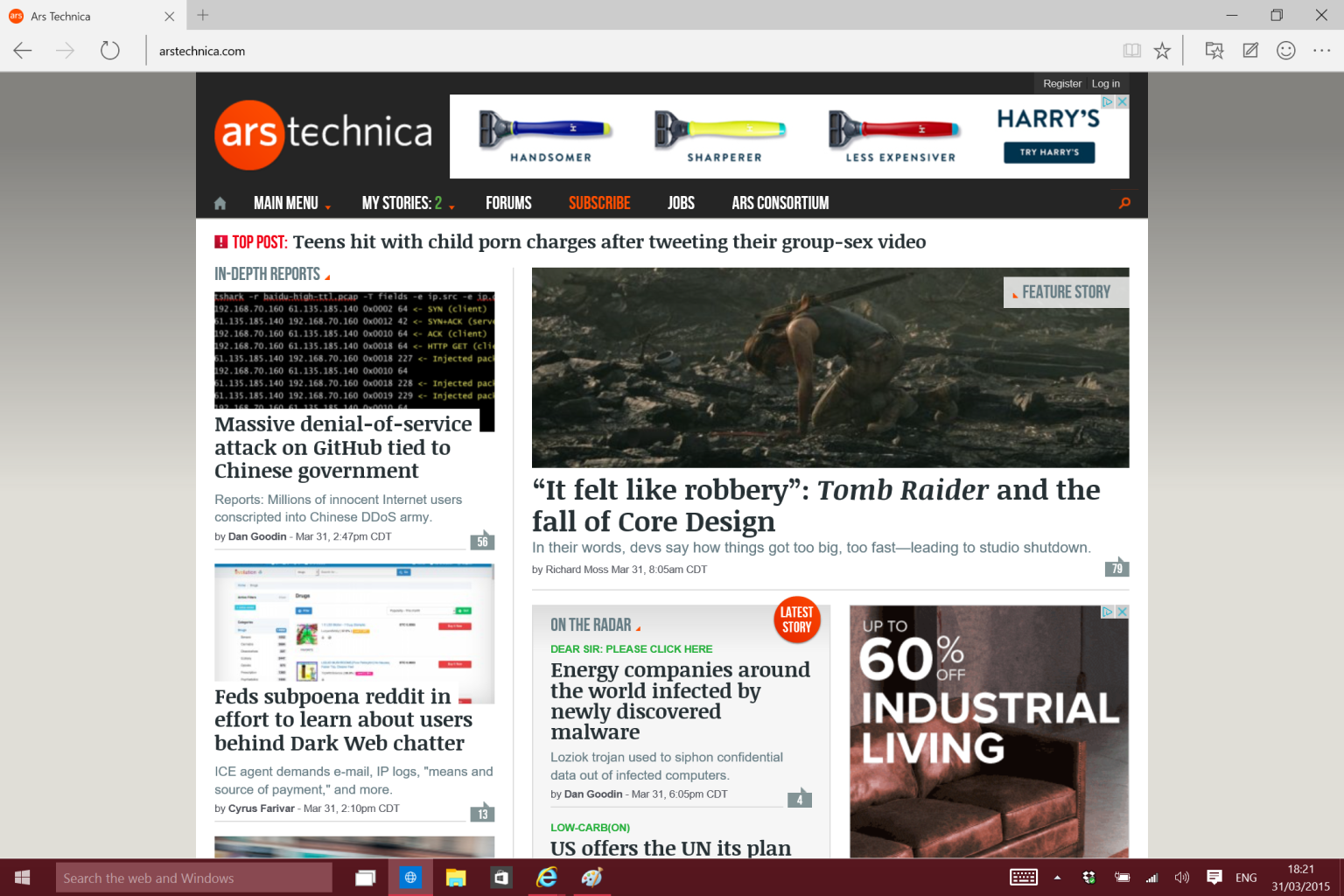Open the Action Center notification icon
This screenshot has width=1344, height=896.
1214,877
